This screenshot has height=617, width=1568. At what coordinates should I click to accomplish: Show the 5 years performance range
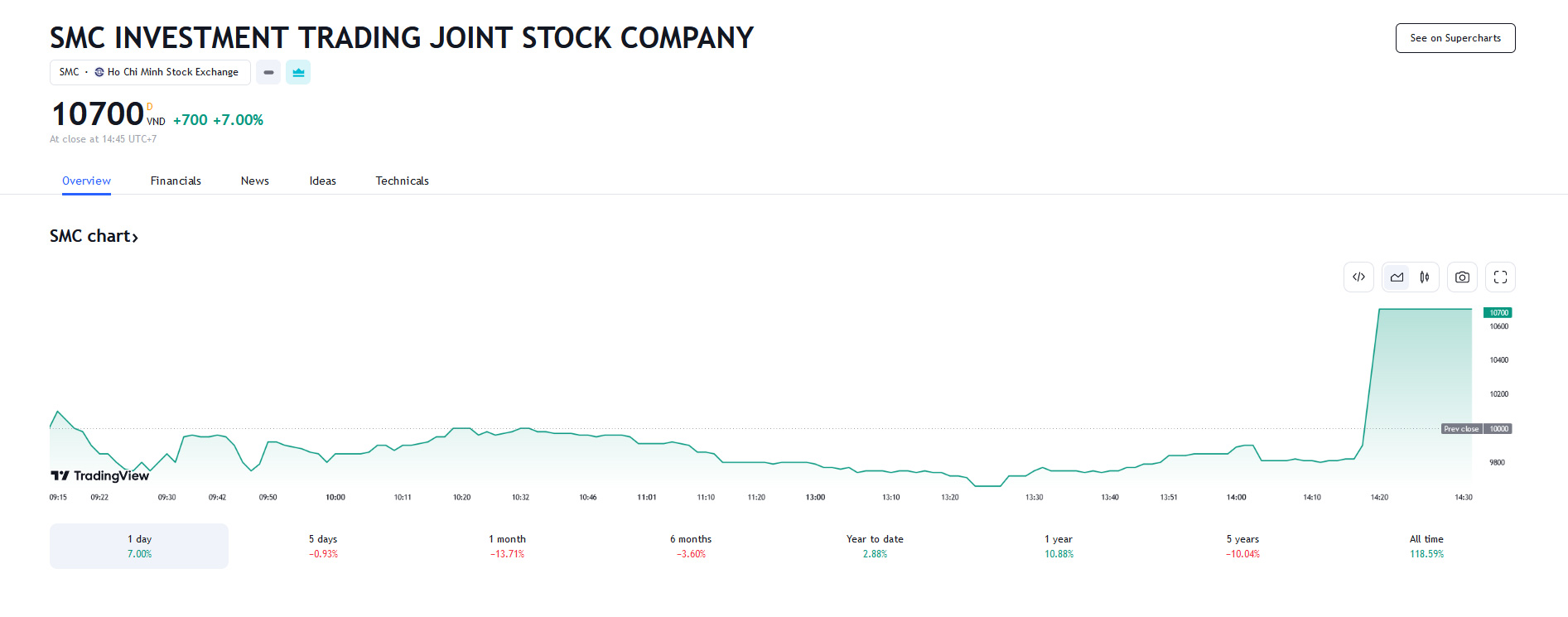[1242, 546]
